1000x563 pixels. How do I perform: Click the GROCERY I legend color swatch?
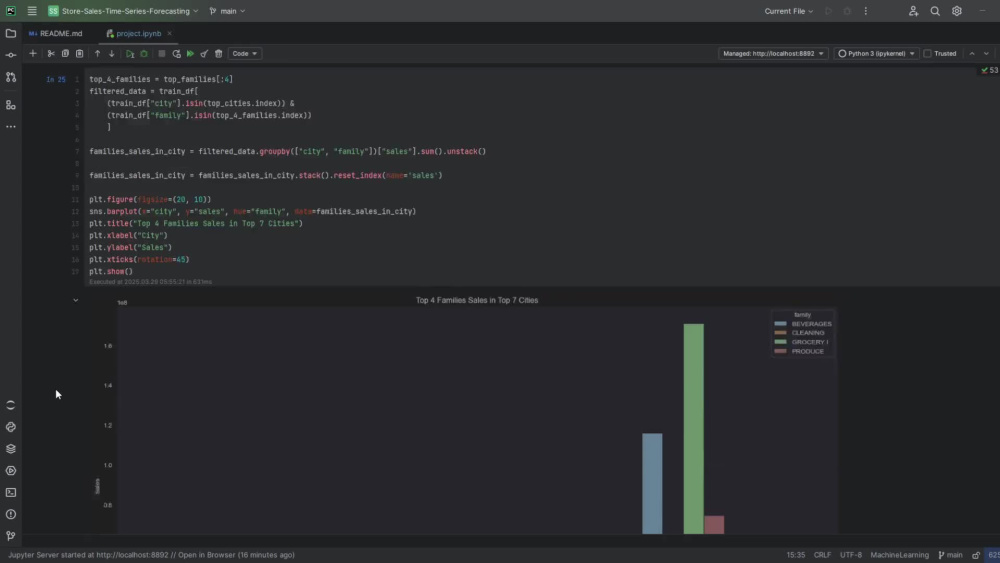point(781,342)
